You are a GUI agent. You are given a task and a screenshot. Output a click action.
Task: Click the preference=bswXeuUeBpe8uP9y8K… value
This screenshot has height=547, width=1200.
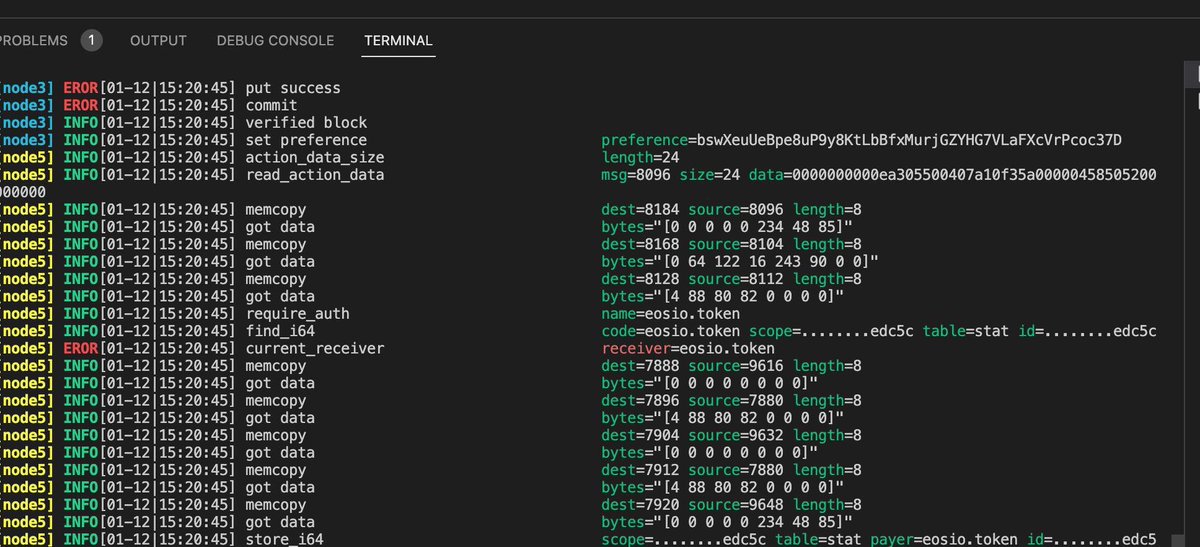pyautogui.click(x=862, y=140)
